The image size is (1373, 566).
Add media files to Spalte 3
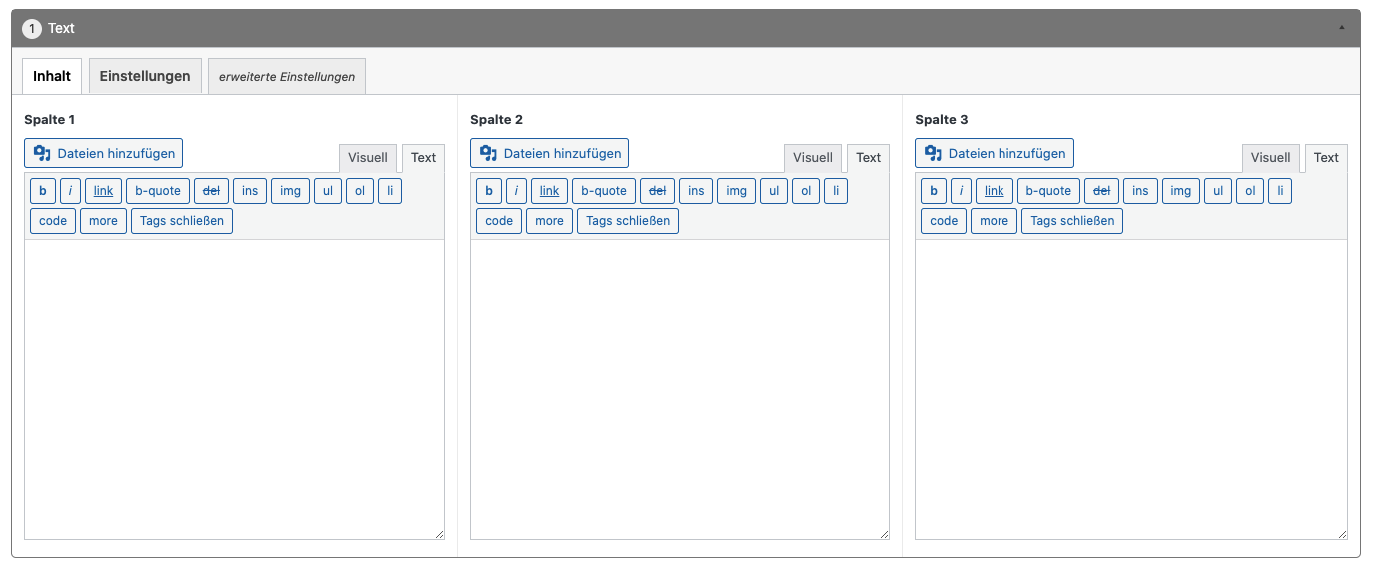(x=994, y=153)
